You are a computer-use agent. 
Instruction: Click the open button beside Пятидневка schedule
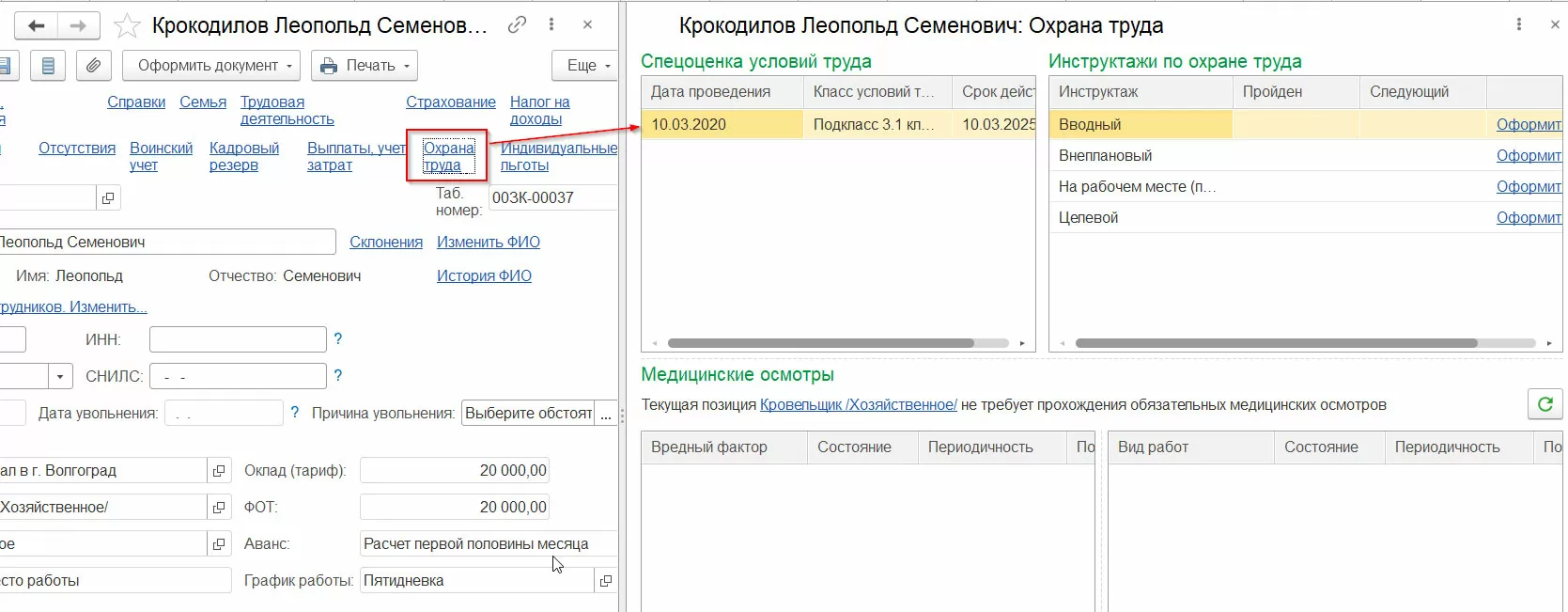coord(606,581)
